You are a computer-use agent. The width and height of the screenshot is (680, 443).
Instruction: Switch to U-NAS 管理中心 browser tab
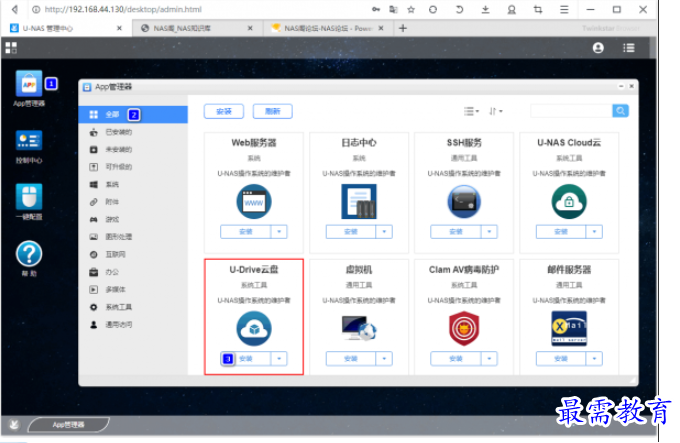pyautogui.click(x=65, y=28)
